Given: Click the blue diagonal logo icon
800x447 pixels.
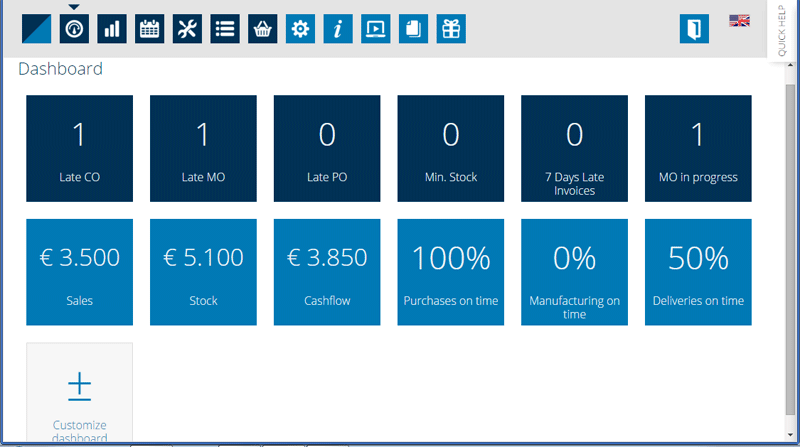Looking at the screenshot, I should coord(36,29).
